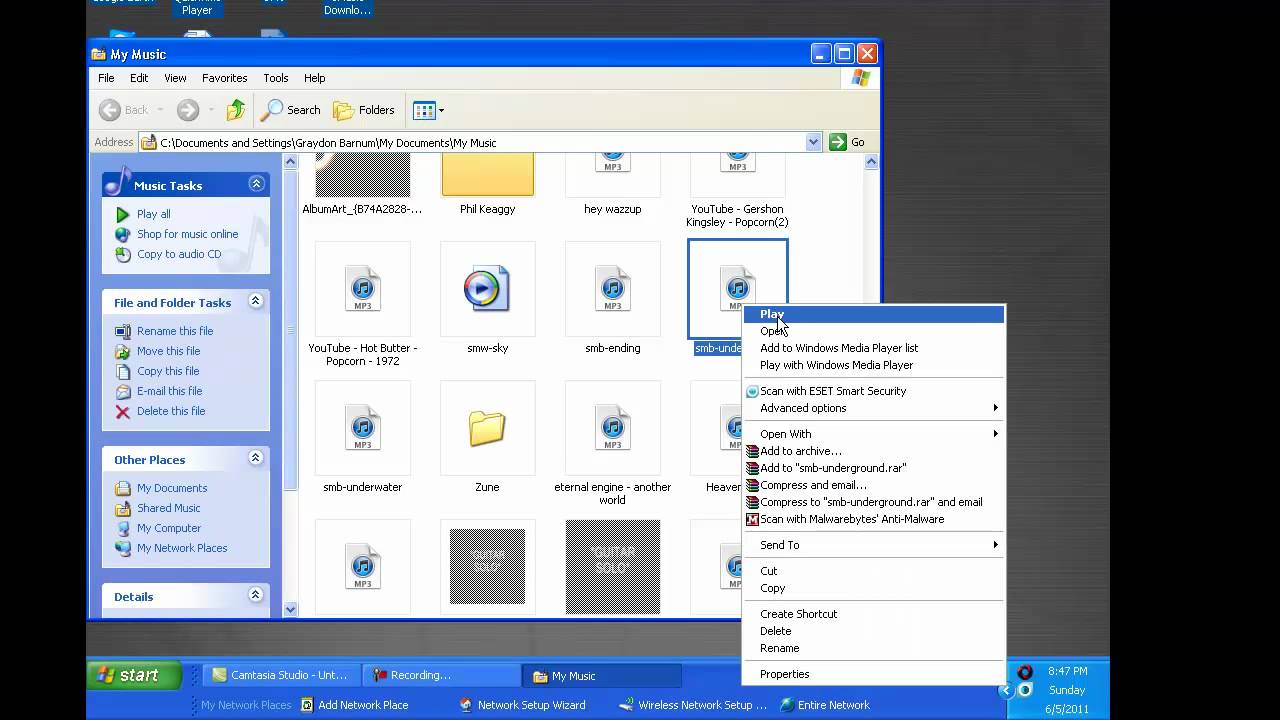
Task: Open My Computer in Other Places
Action: pyautogui.click(x=169, y=528)
